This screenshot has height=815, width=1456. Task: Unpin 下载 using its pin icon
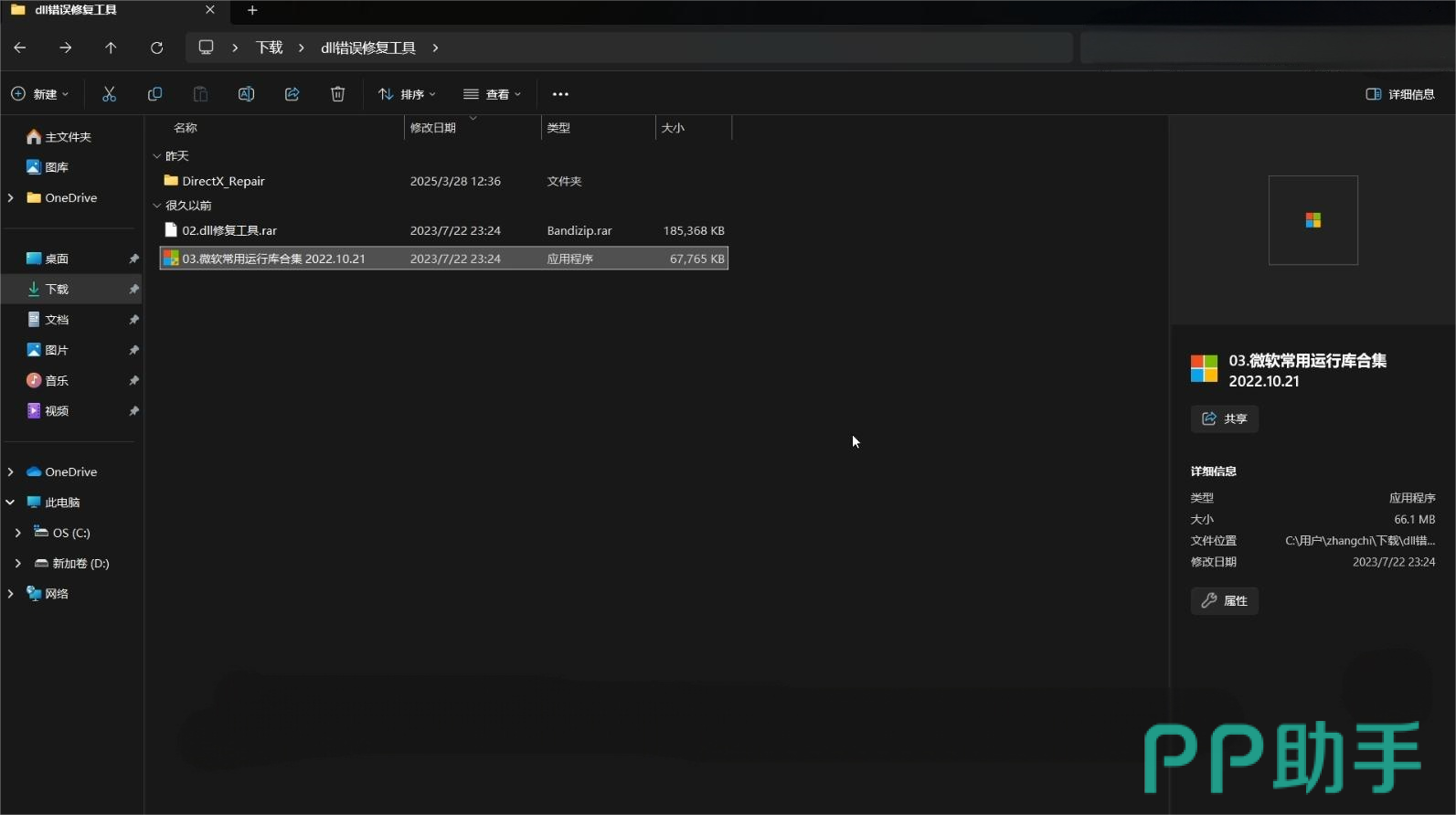(133, 289)
